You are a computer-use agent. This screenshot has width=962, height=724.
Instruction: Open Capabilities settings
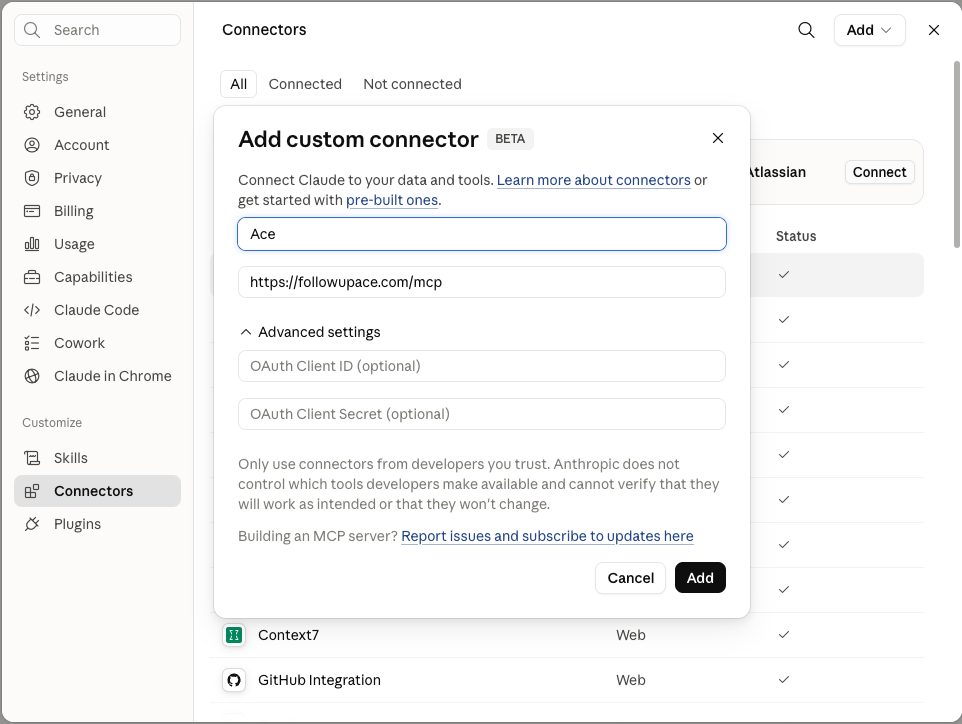[x=98, y=277]
